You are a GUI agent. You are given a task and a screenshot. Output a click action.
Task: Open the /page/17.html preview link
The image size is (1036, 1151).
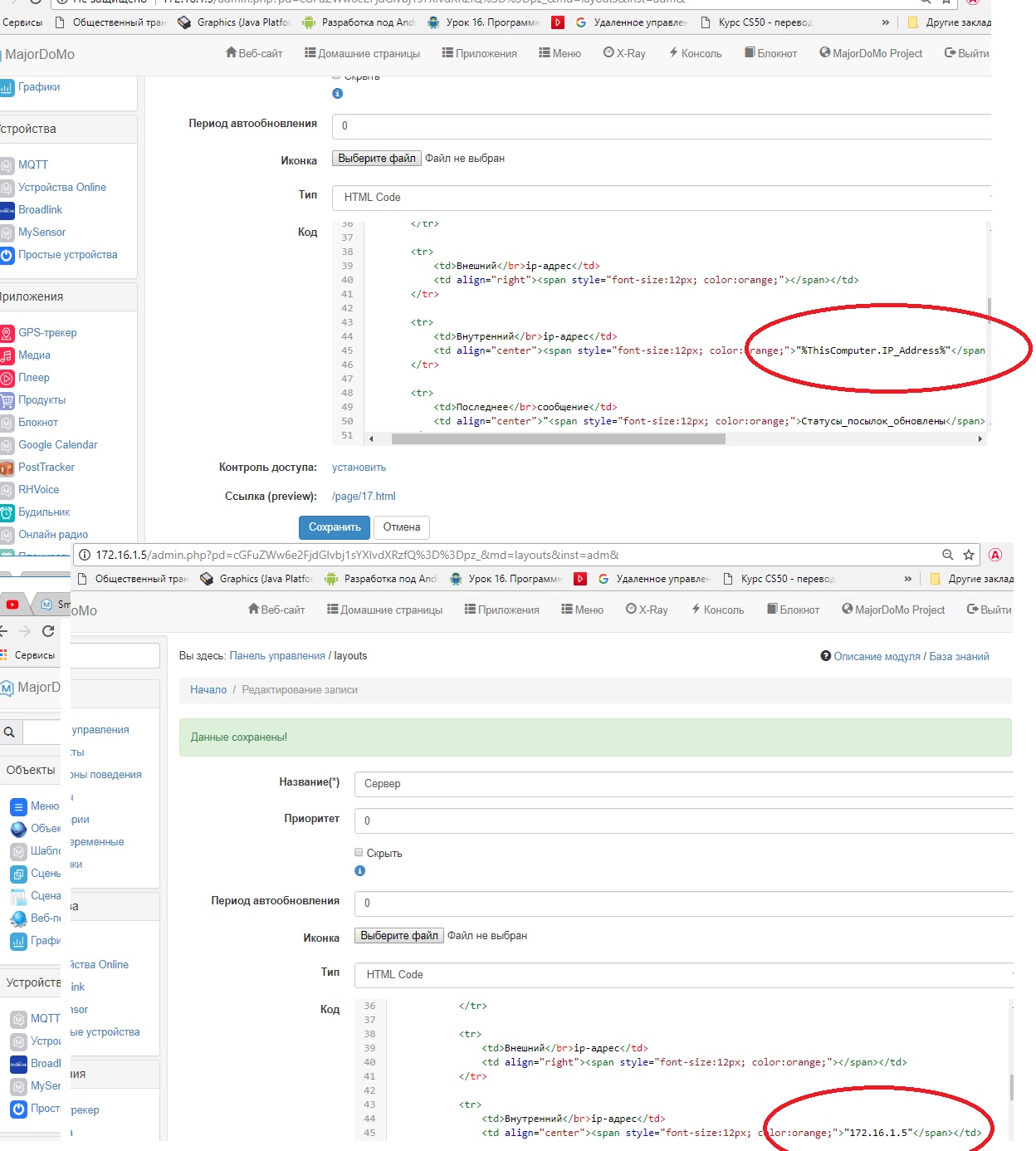tap(364, 497)
